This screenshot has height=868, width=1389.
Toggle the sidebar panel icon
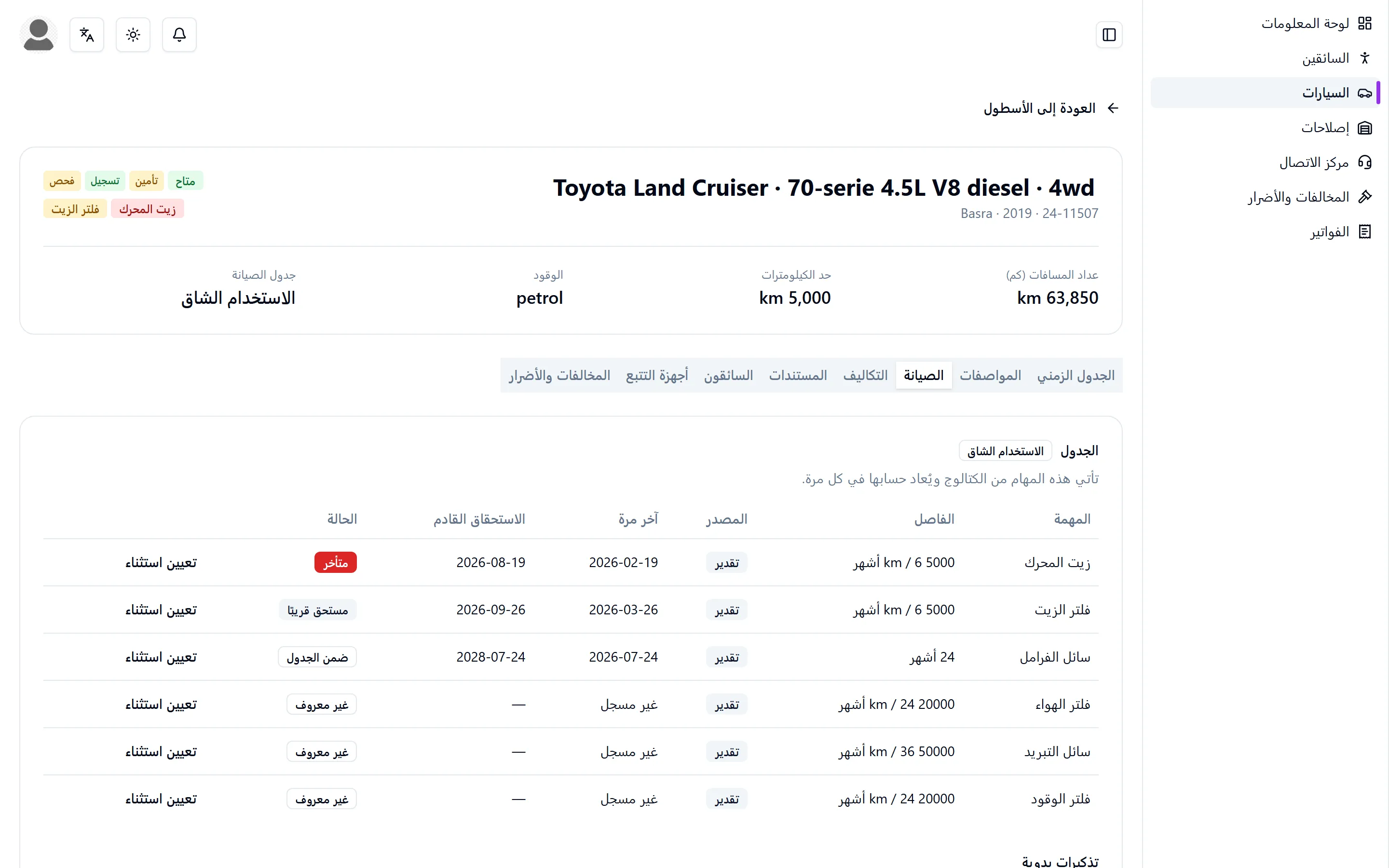[x=1109, y=35]
